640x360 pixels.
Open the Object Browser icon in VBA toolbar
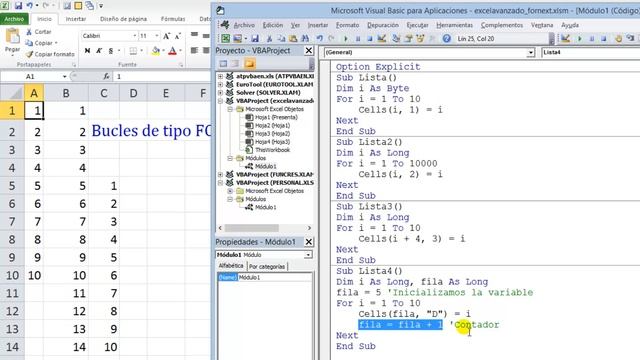click(x=420, y=38)
